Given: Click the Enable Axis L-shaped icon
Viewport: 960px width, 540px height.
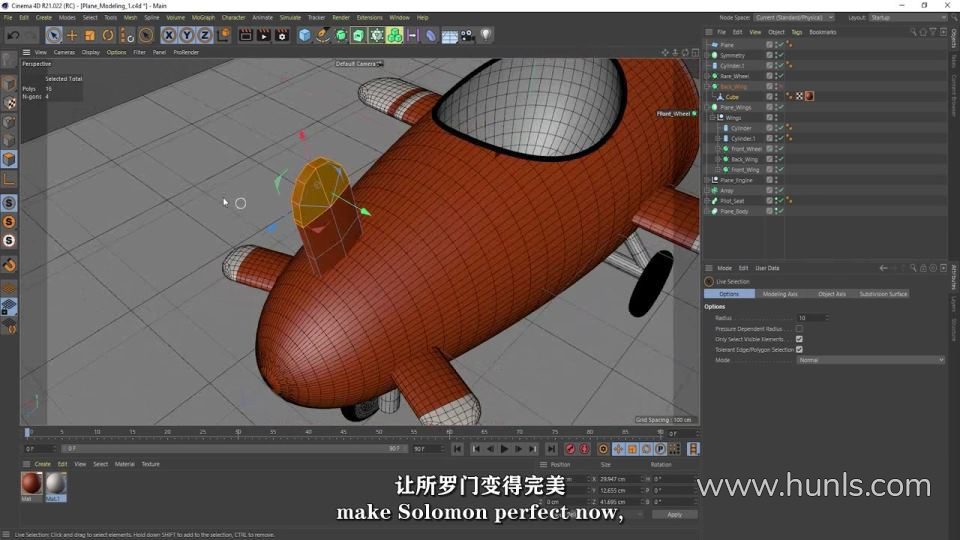Looking at the screenshot, I should [9, 179].
